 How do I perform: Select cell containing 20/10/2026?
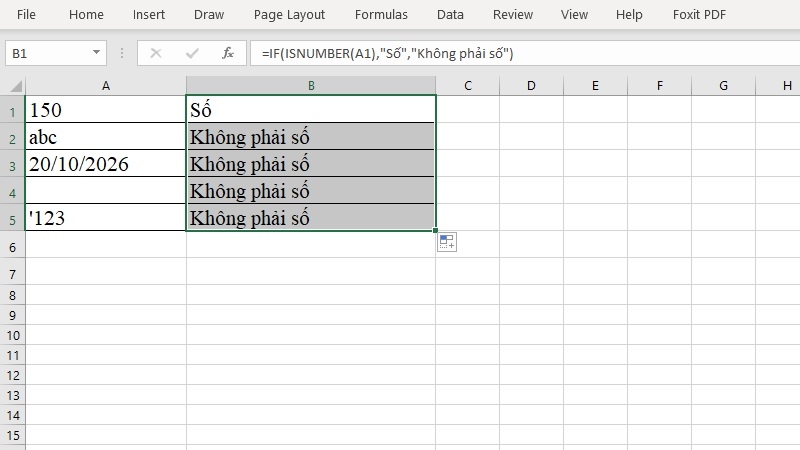pyautogui.click(x=106, y=163)
